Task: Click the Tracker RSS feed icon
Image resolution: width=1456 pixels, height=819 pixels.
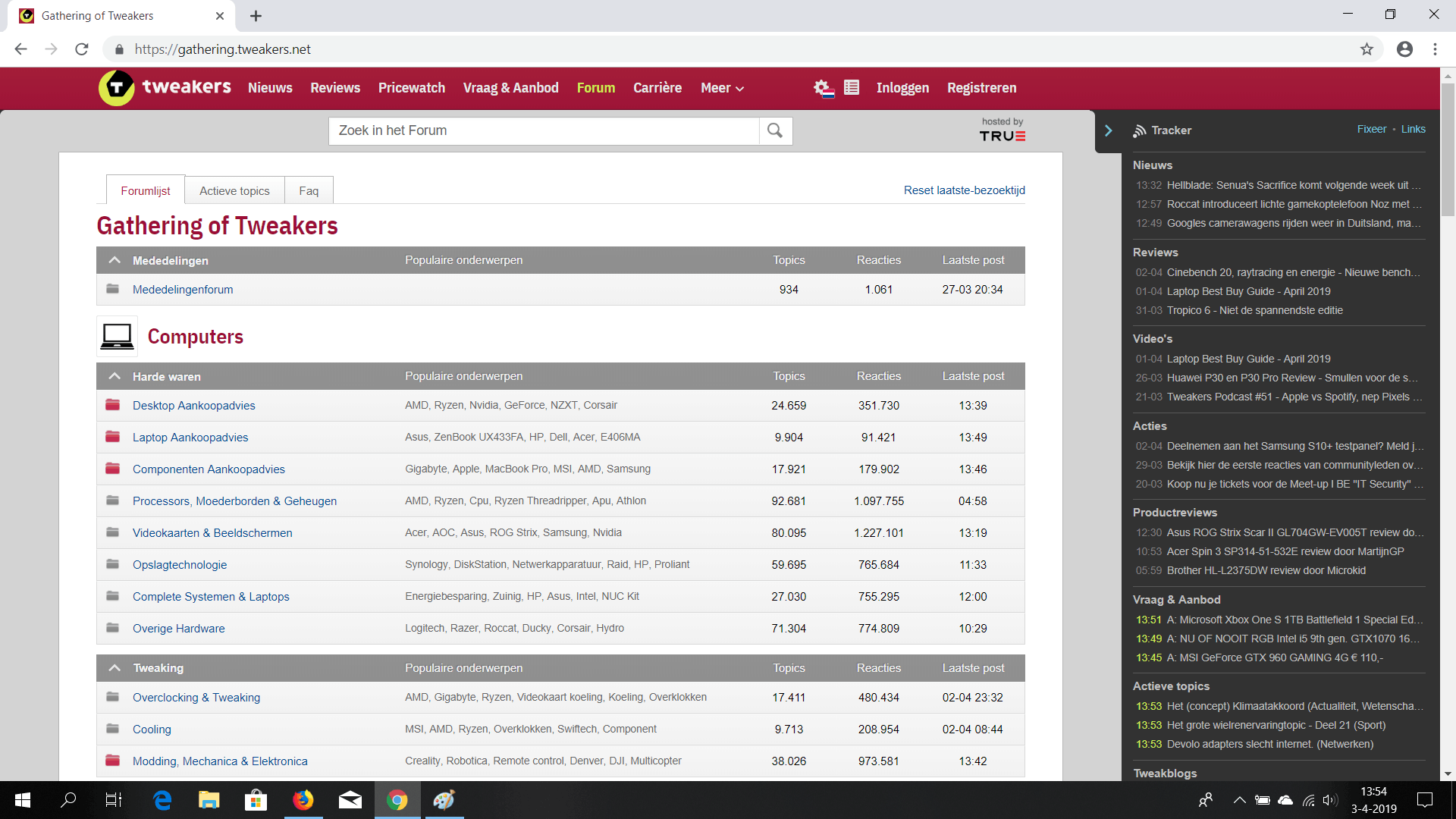Action: click(x=1139, y=130)
